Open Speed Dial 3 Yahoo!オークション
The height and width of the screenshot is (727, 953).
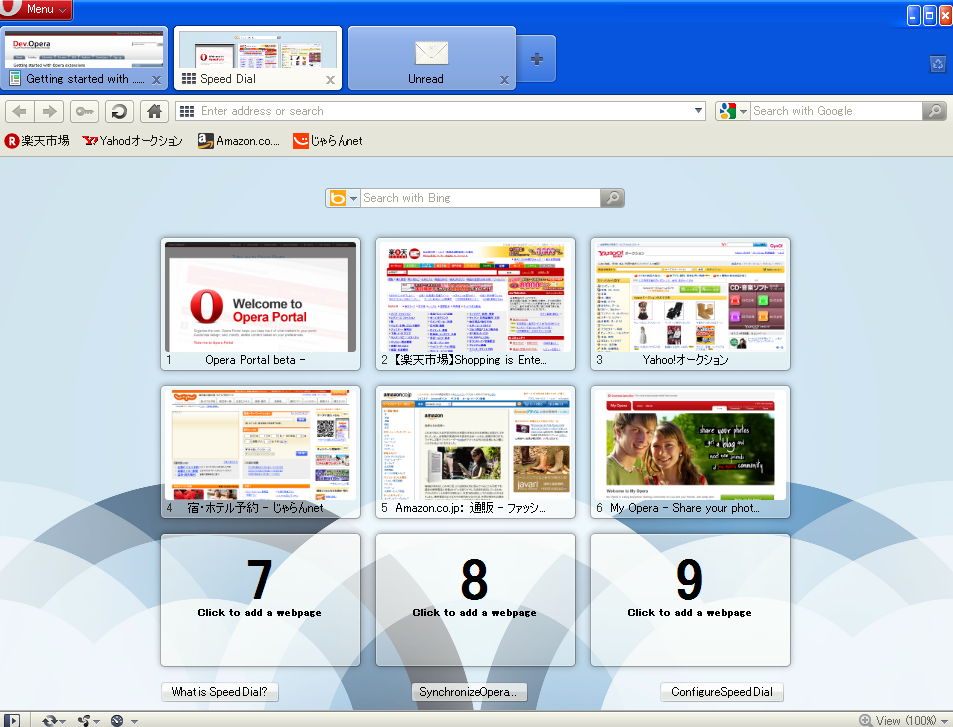(690, 304)
